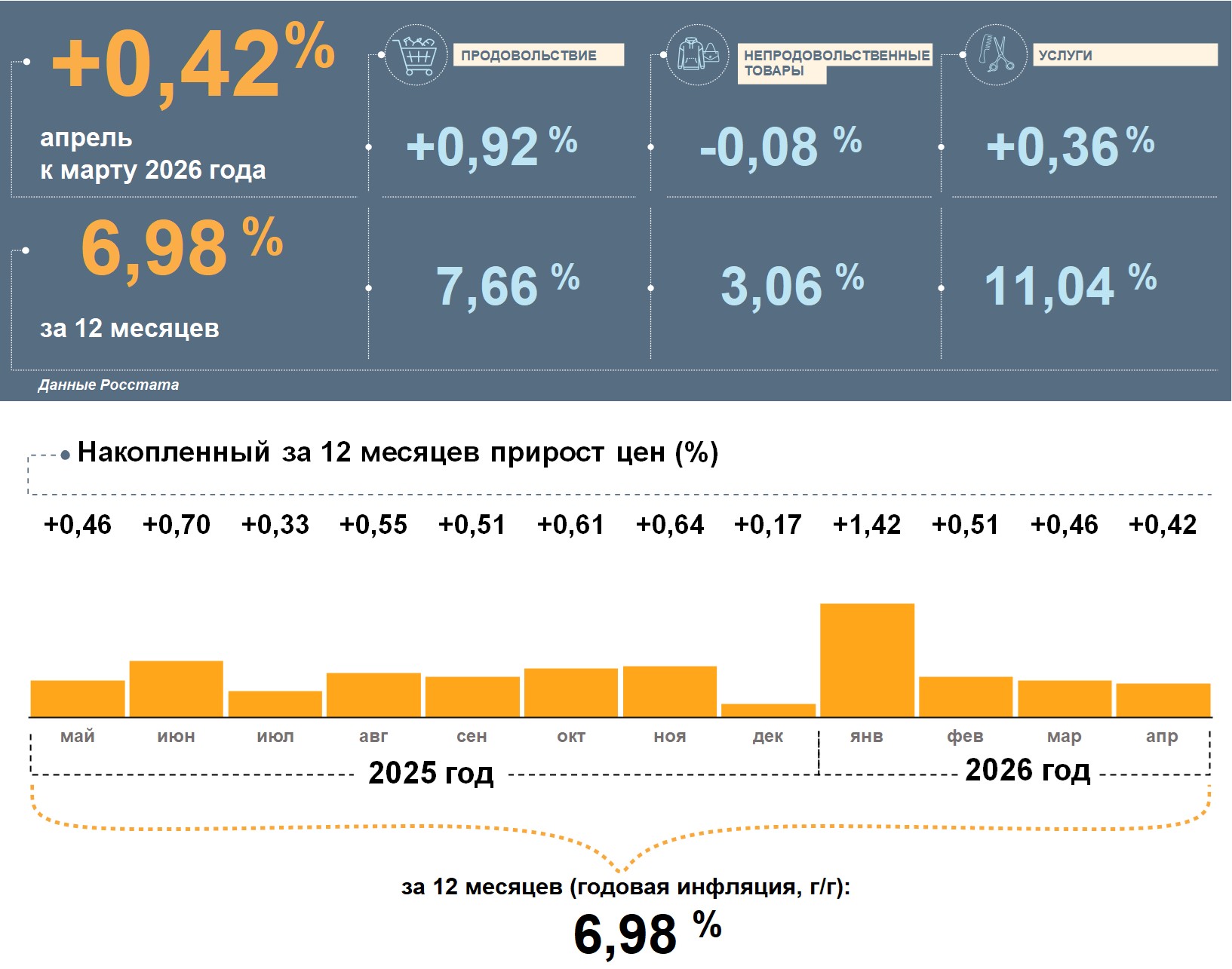Click the chart title Накопленный за 12 месяцев

pos(398,452)
